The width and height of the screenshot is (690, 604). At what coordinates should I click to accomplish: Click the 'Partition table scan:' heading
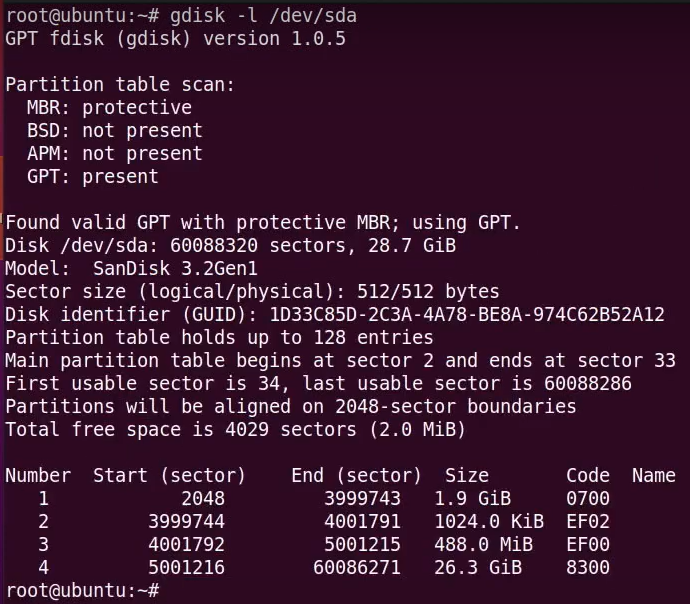point(120,84)
